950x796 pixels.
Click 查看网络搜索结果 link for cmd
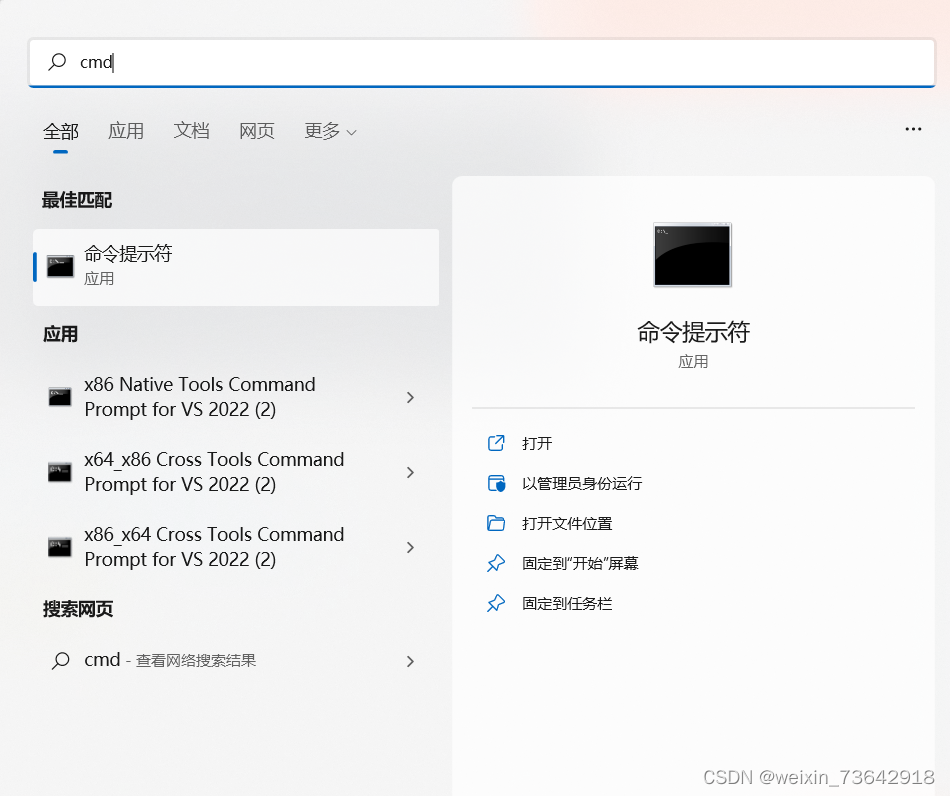pos(197,660)
